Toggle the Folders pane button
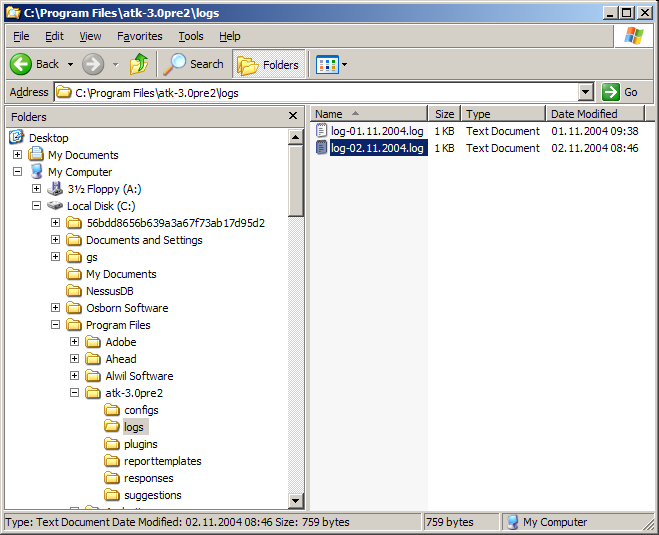The height and width of the screenshot is (535, 659). [269, 64]
